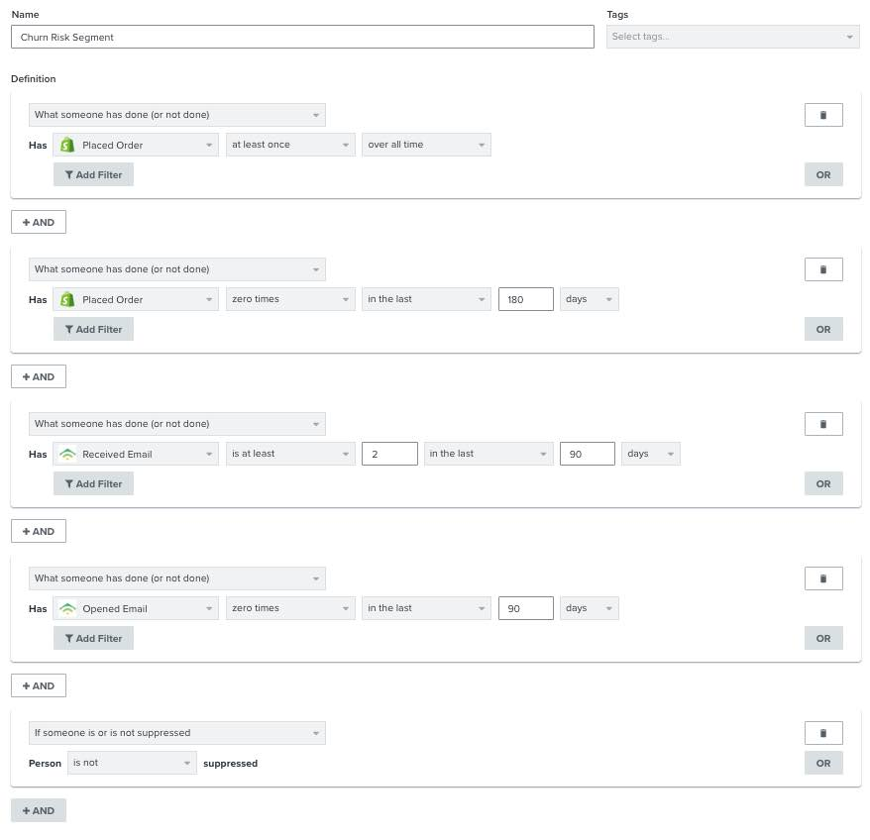Click the AND button below the first condition

(x=38, y=222)
